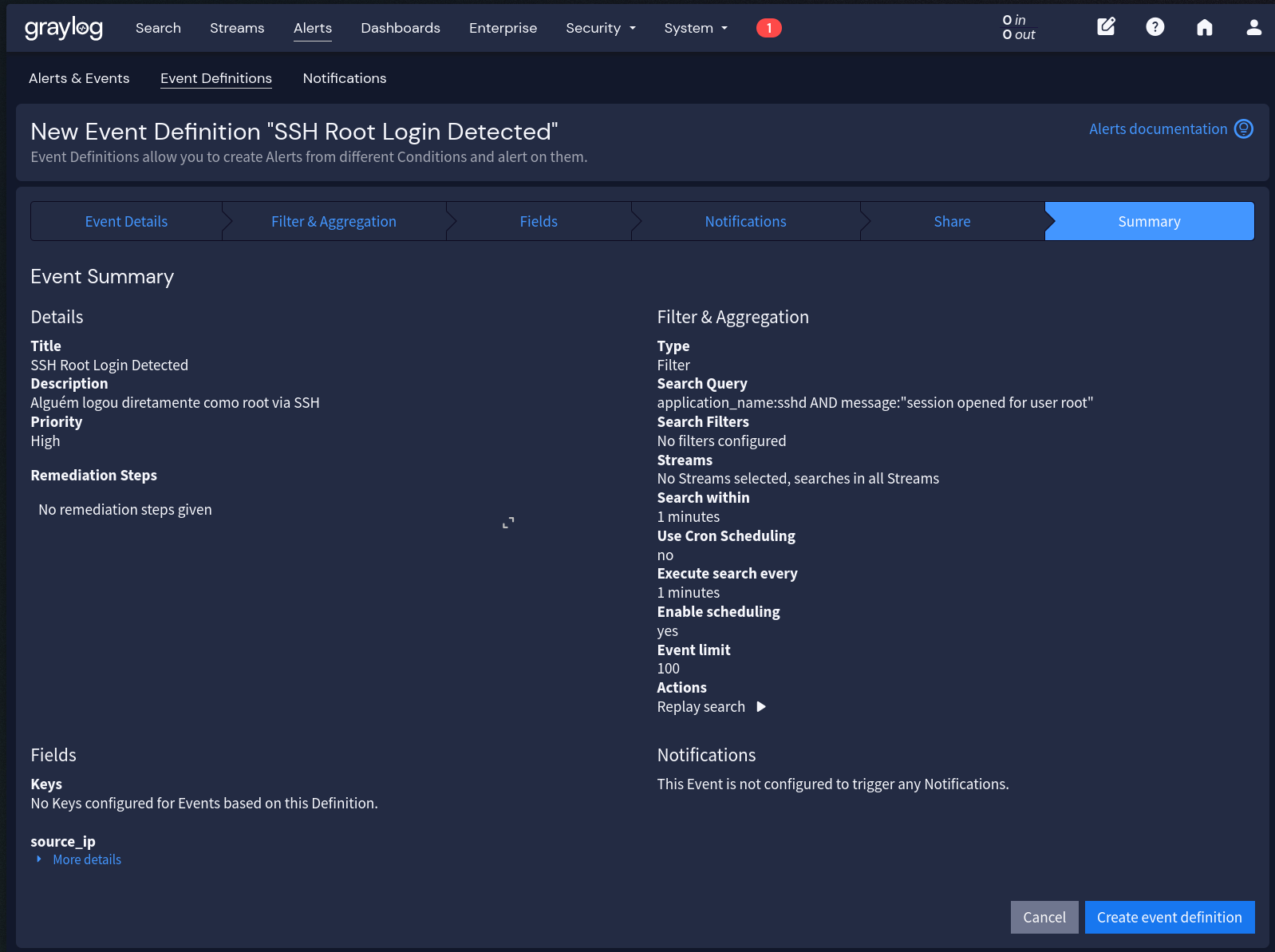The height and width of the screenshot is (952, 1275).
Task: Expand the remediation steps fullscreen icon
Action: (508, 523)
